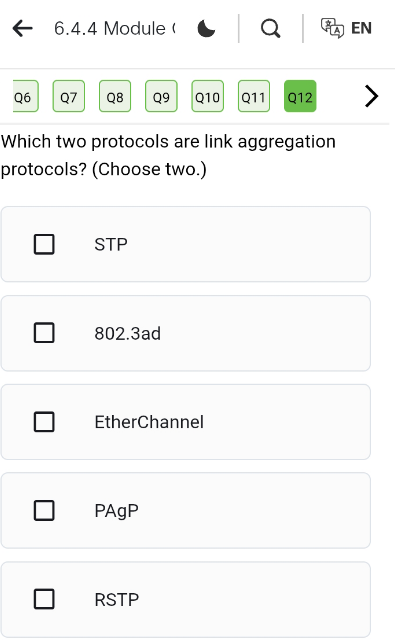Toggle dark mode with the moon icon

(206, 29)
